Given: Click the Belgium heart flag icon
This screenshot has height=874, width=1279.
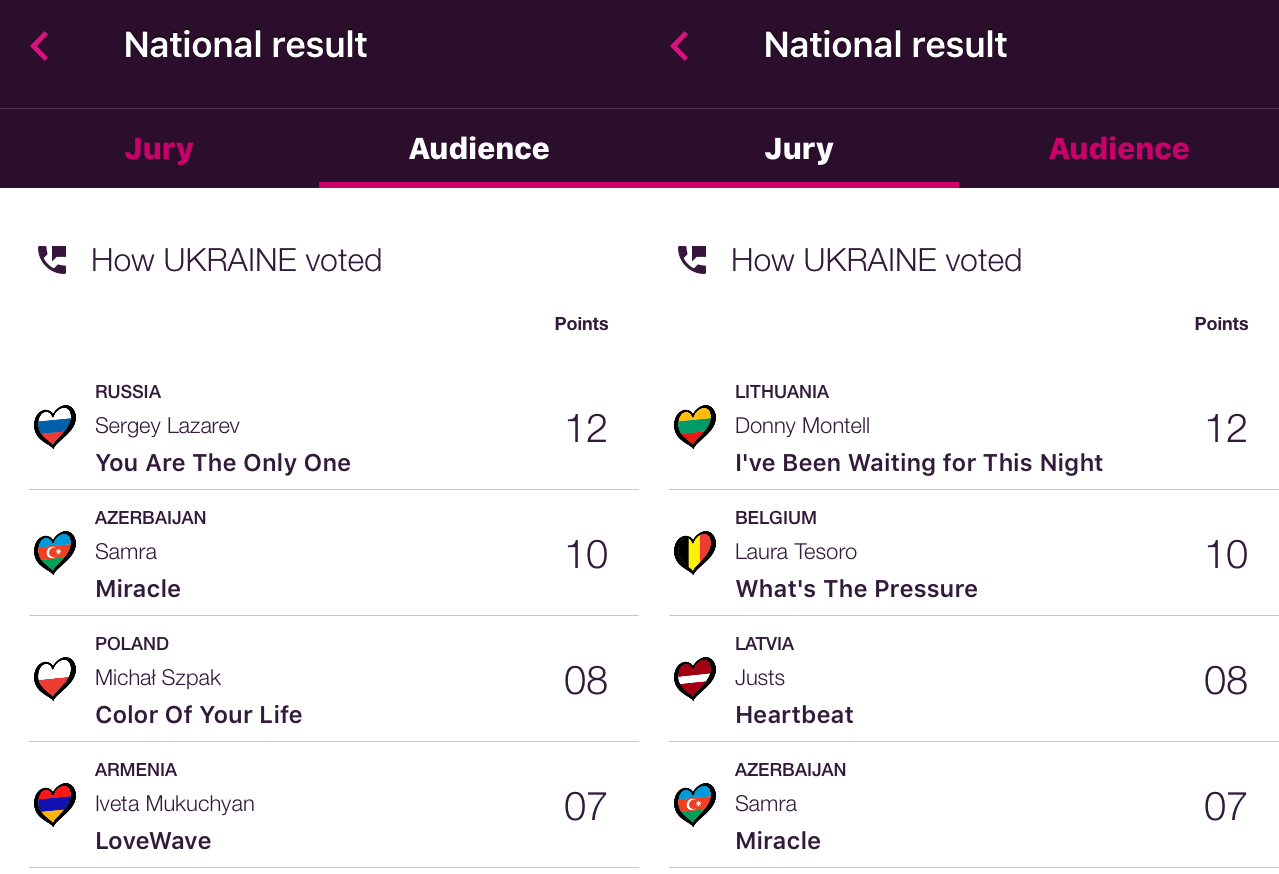Looking at the screenshot, I should coord(695,553).
